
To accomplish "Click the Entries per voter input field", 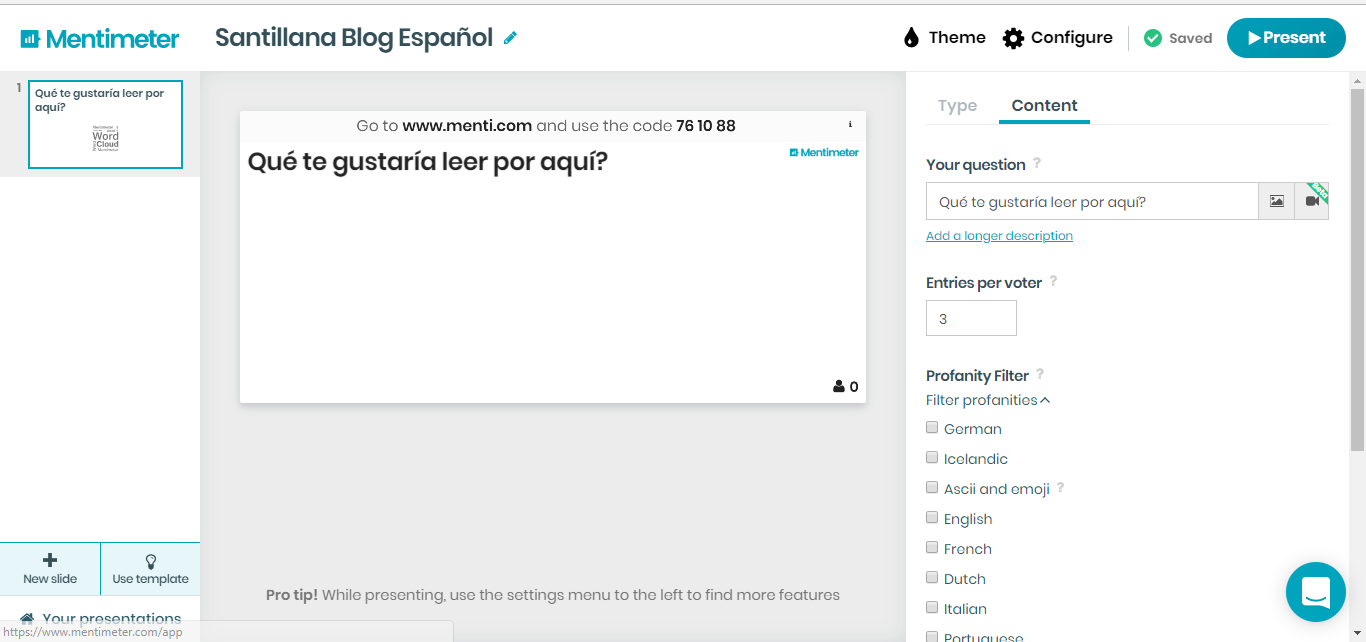I will (x=971, y=319).
